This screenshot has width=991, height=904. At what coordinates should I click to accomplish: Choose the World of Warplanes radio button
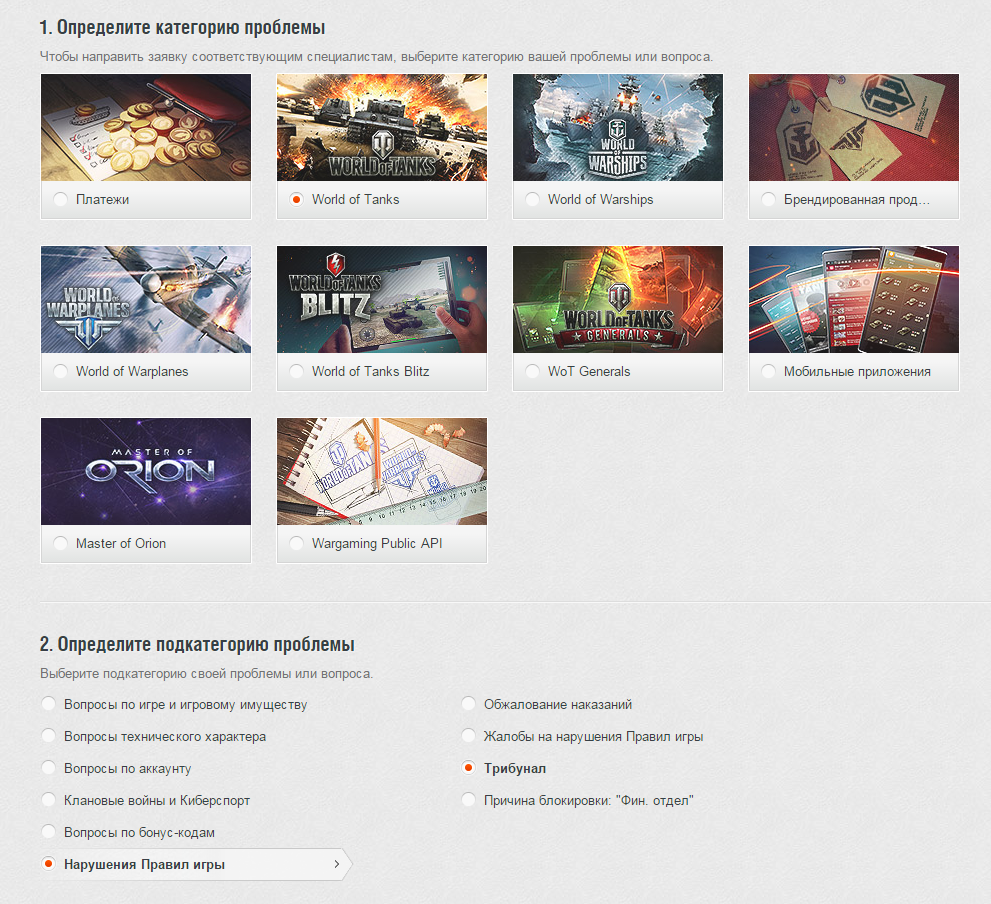[x=60, y=371]
